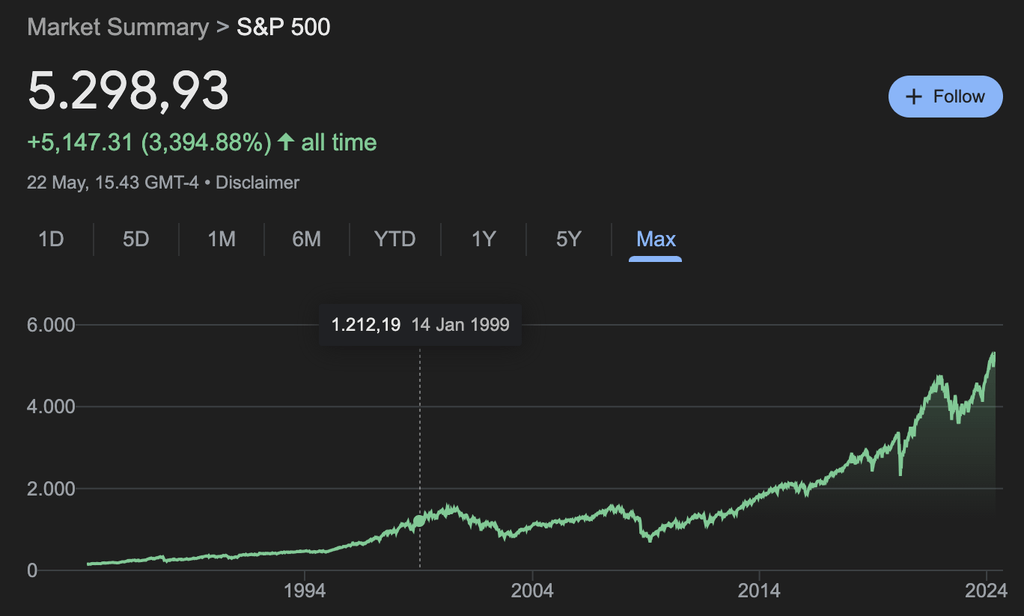Open the Market Summary breadcrumb
This screenshot has width=1024, height=616.
pos(119,27)
